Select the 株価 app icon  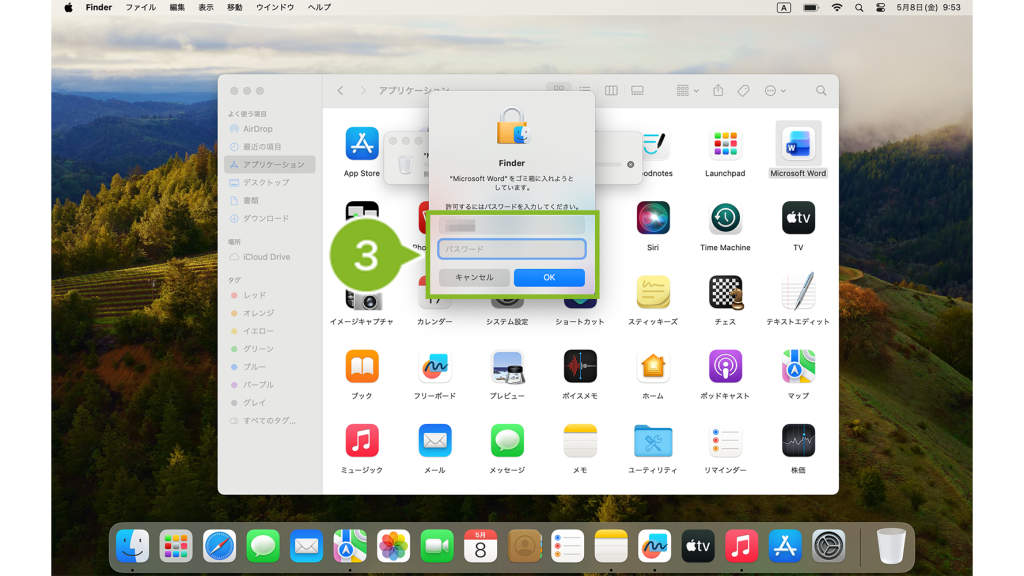pyautogui.click(x=798, y=440)
